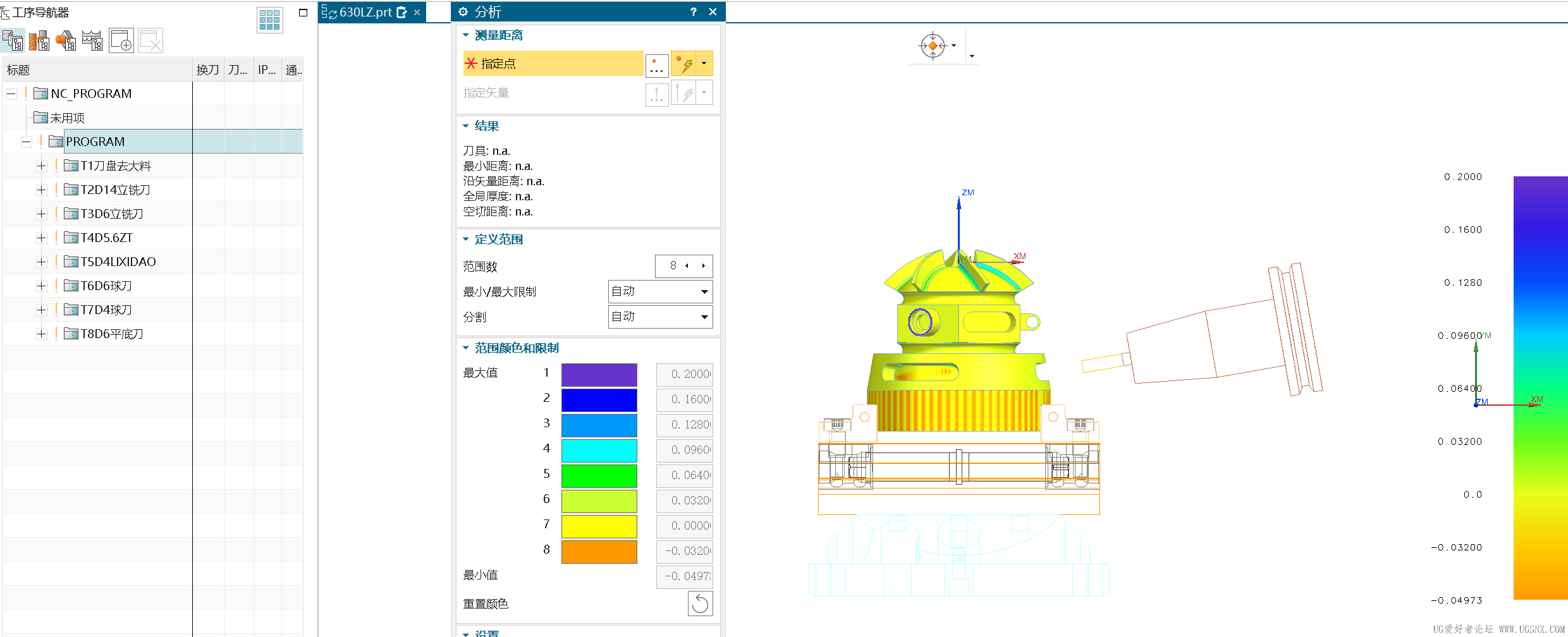Reset colors using the 重置颜色 refresh button
1568x637 pixels.
point(700,604)
